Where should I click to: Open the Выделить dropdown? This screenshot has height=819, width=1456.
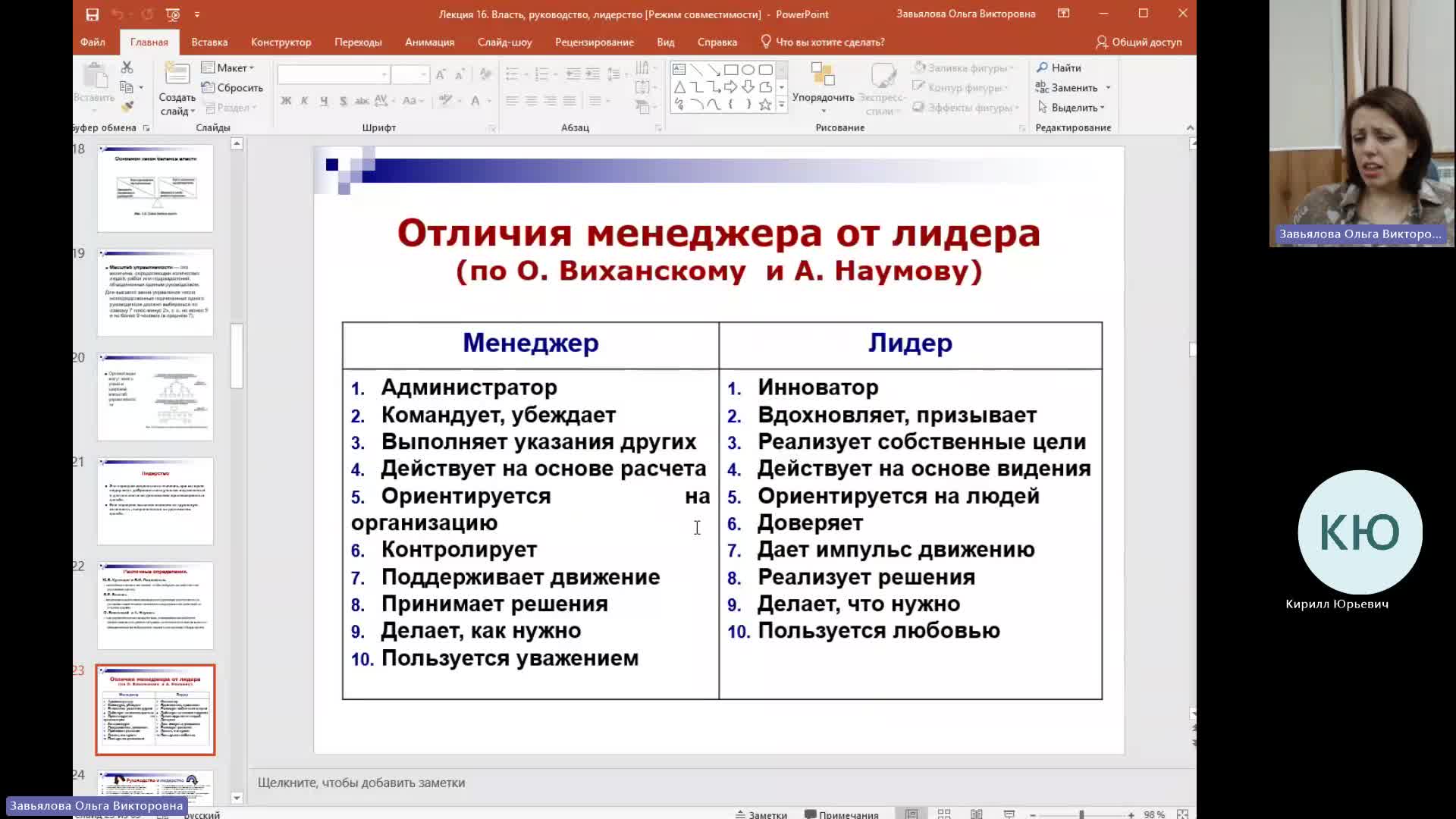point(1072,108)
